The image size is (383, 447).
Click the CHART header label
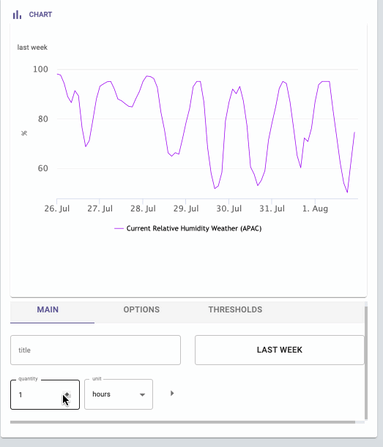40,15
